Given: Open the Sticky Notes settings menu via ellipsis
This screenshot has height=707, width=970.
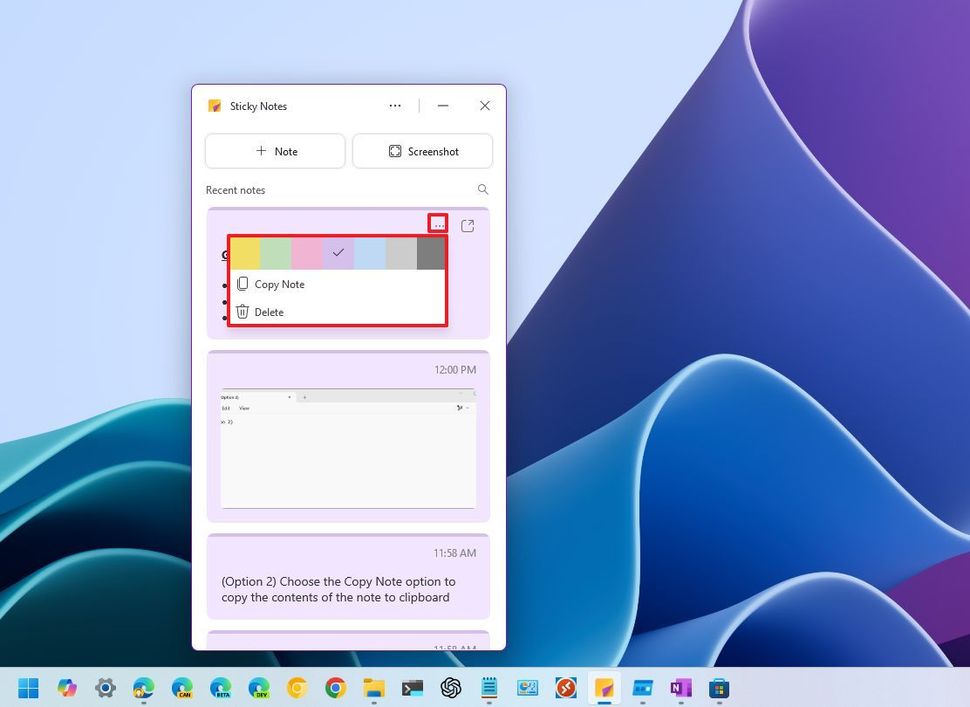Looking at the screenshot, I should [x=394, y=106].
